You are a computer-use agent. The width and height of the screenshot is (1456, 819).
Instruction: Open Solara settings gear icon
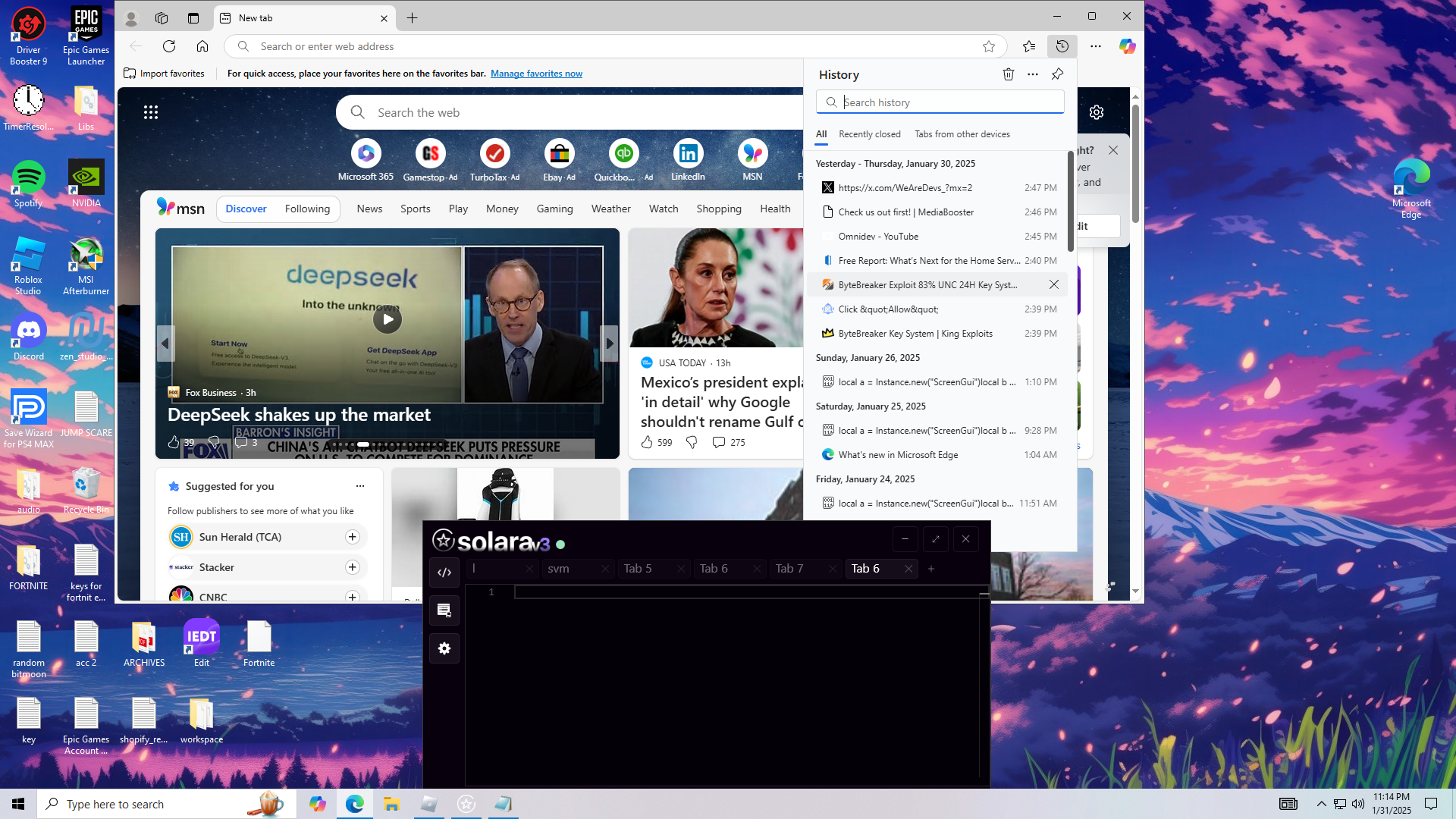[x=444, y=648]
